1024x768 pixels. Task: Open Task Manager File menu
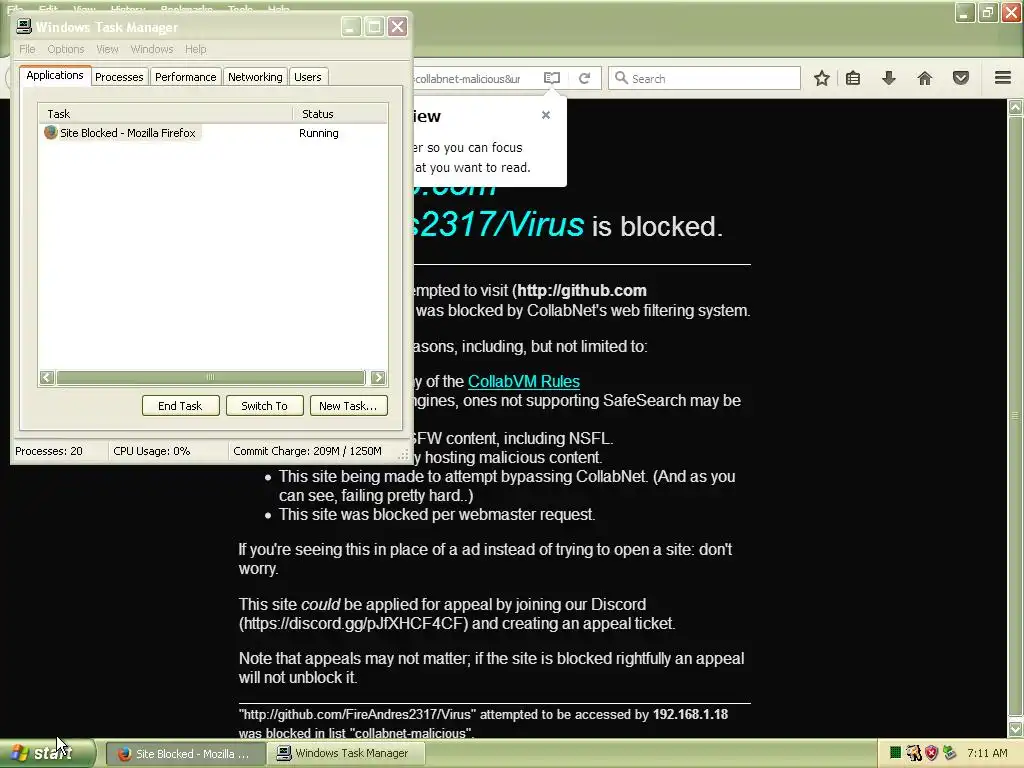27,49
